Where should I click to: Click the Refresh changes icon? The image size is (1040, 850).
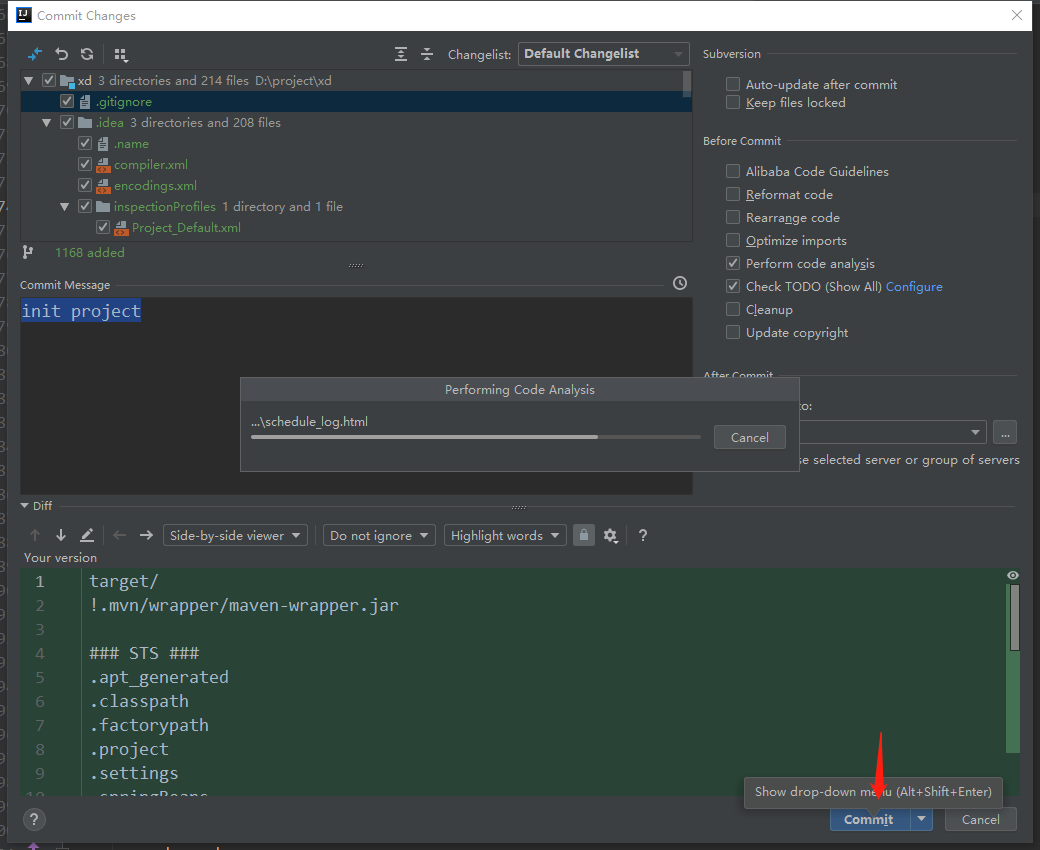87,54
